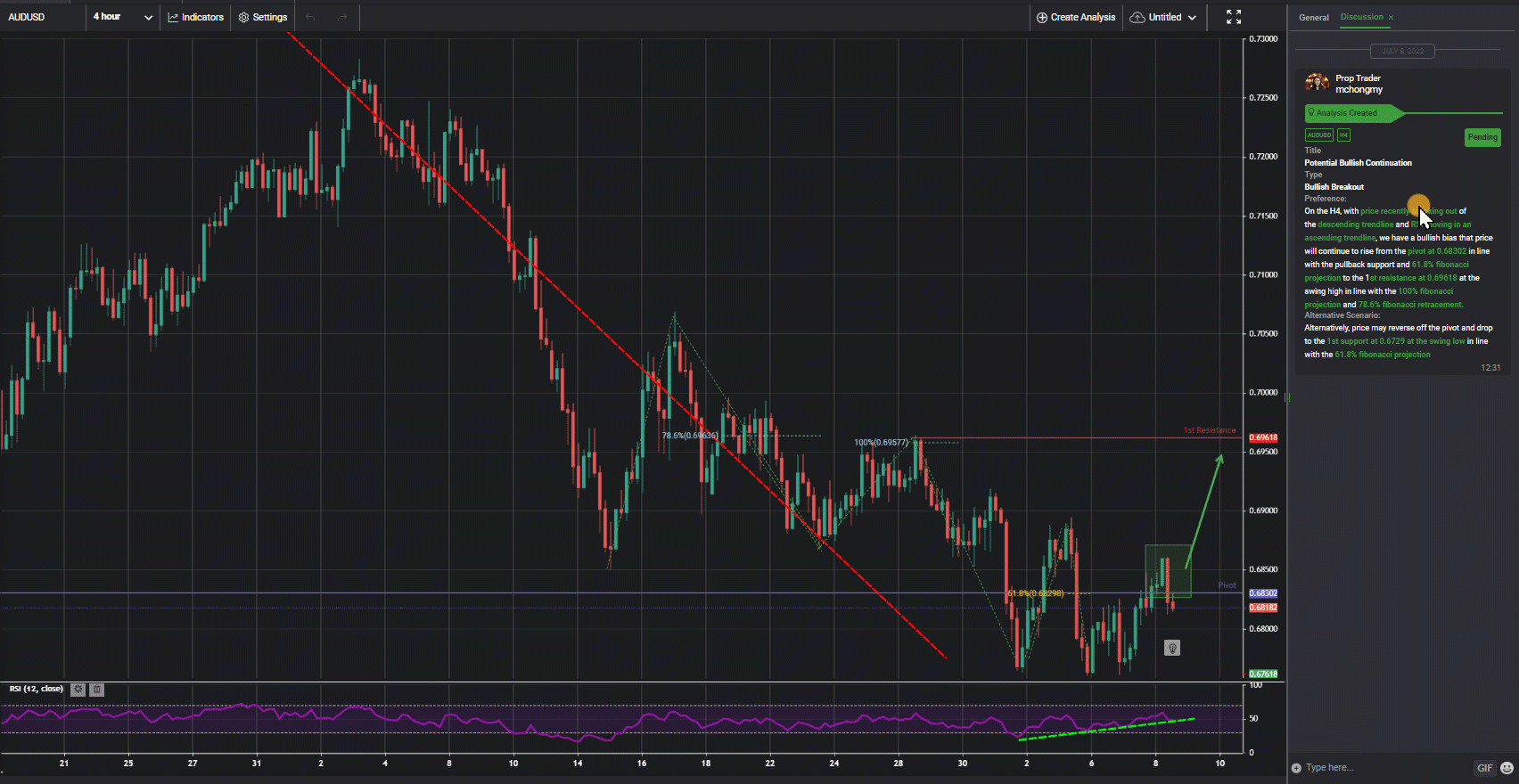
Task: Open chart Settings
Action: click(263, 17)
